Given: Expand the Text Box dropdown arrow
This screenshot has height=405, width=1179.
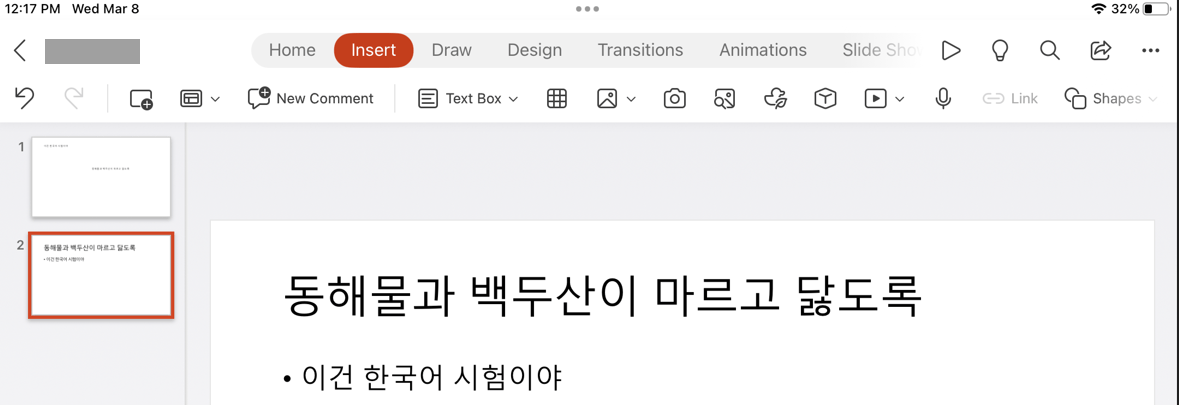Looking at the screenshot, I should tap(514, 99).
